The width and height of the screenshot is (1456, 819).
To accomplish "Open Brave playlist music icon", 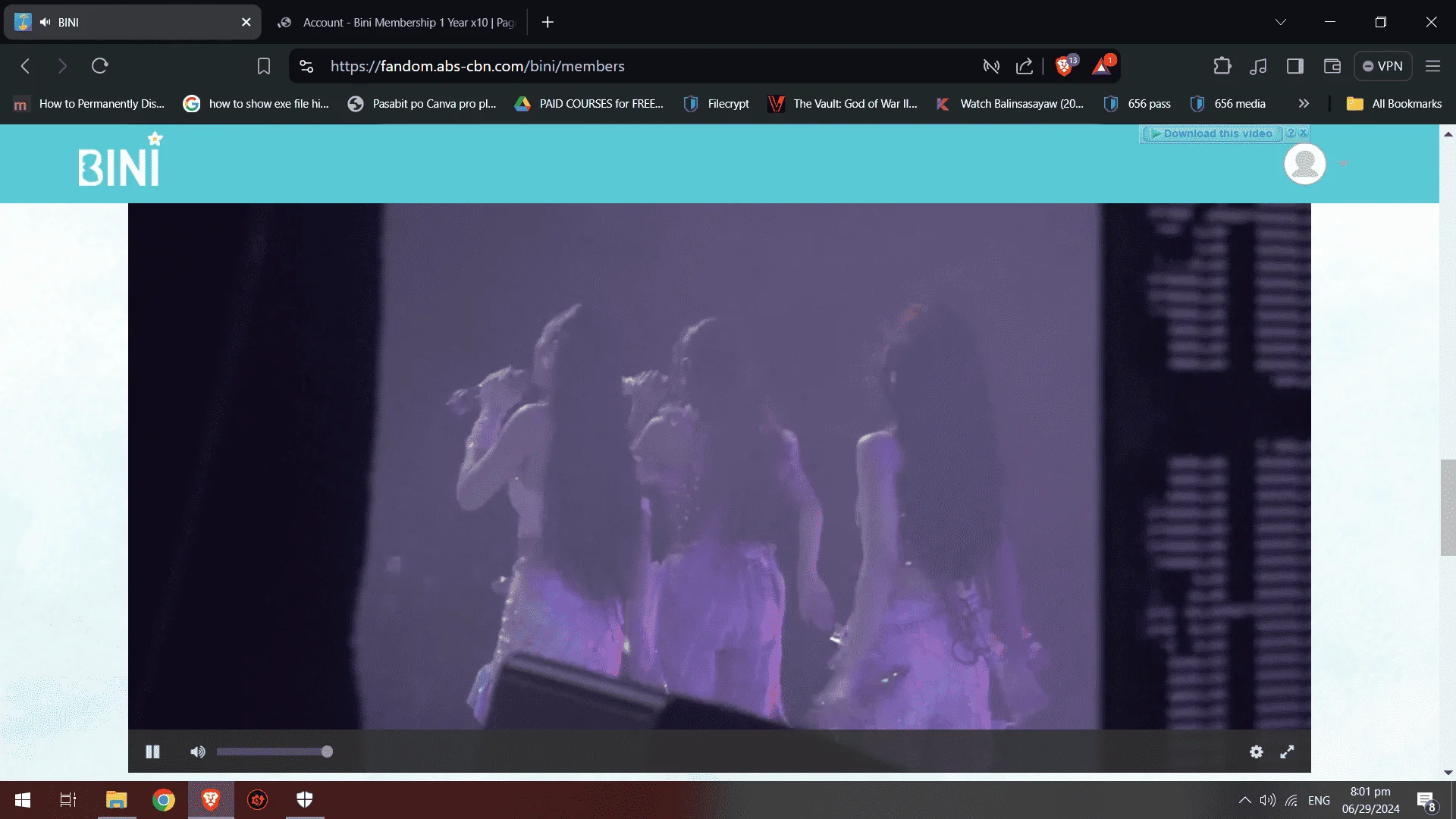I will tap(1258, 66).
